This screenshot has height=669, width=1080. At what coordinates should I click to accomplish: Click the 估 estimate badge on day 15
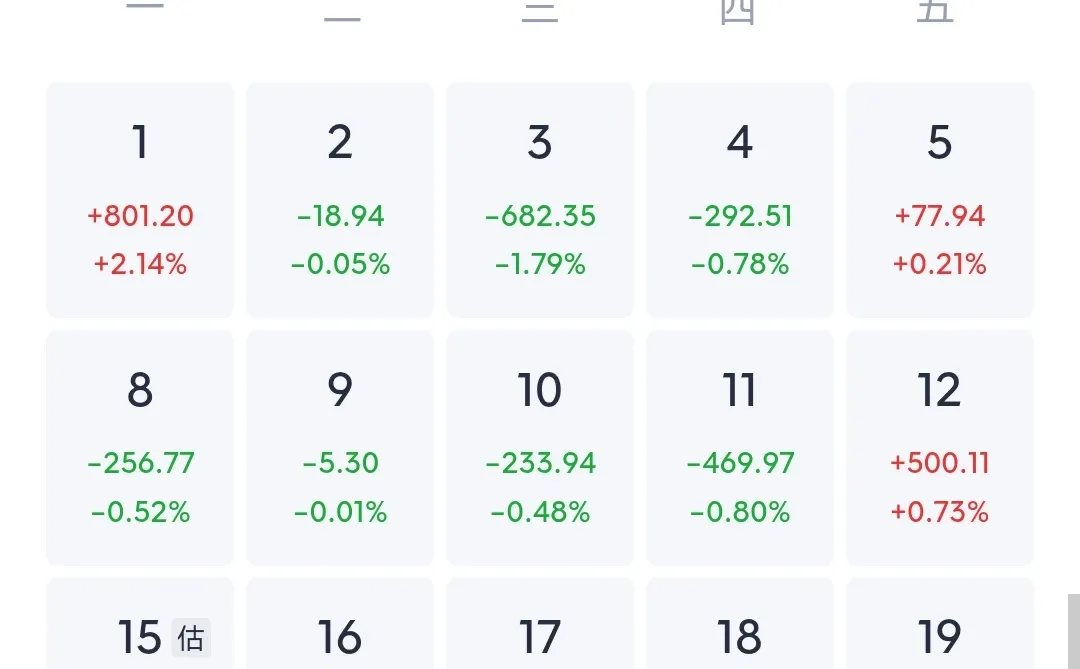[191, 638]
